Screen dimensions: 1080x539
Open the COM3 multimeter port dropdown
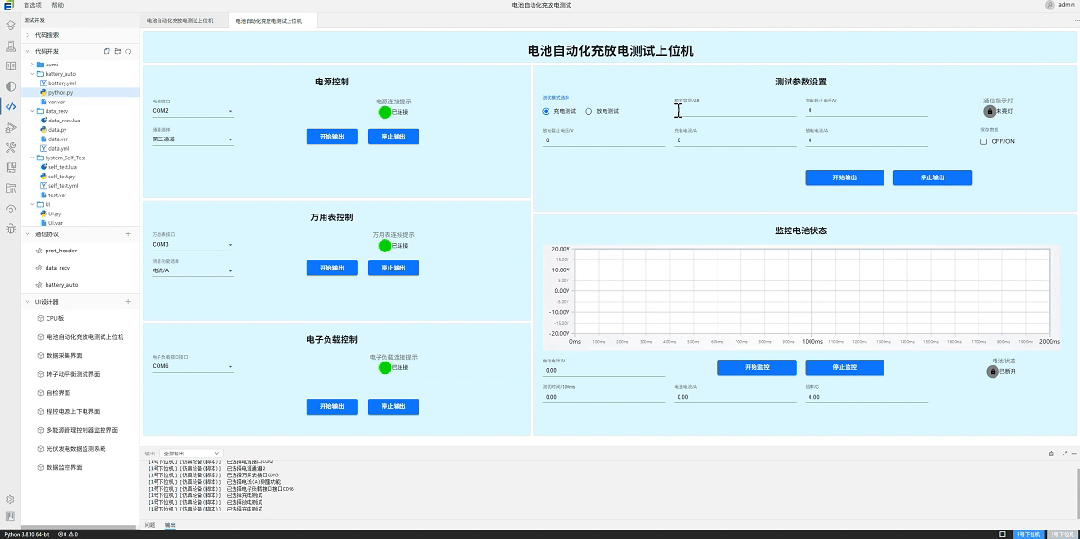pyautogui.click(x=193, y=244)
